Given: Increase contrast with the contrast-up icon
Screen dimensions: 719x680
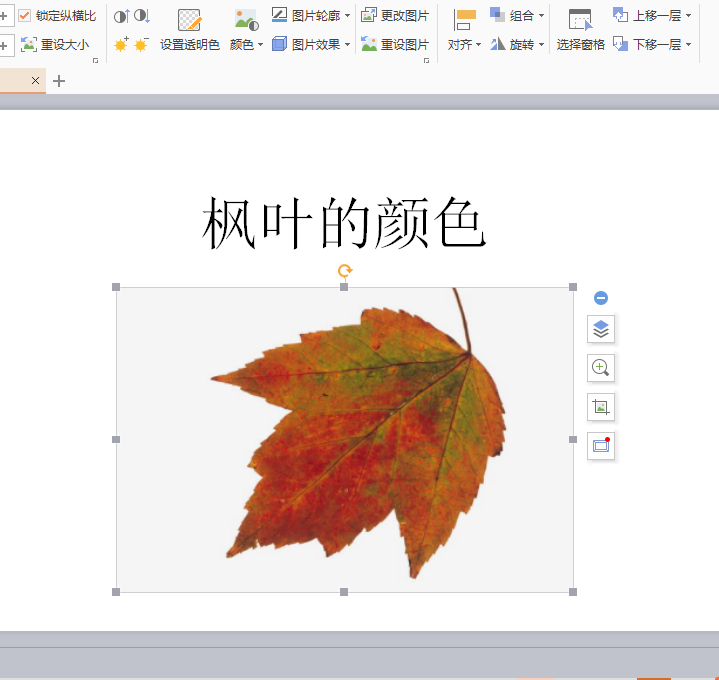Looking at the screenshot, I should click(122, 17).
